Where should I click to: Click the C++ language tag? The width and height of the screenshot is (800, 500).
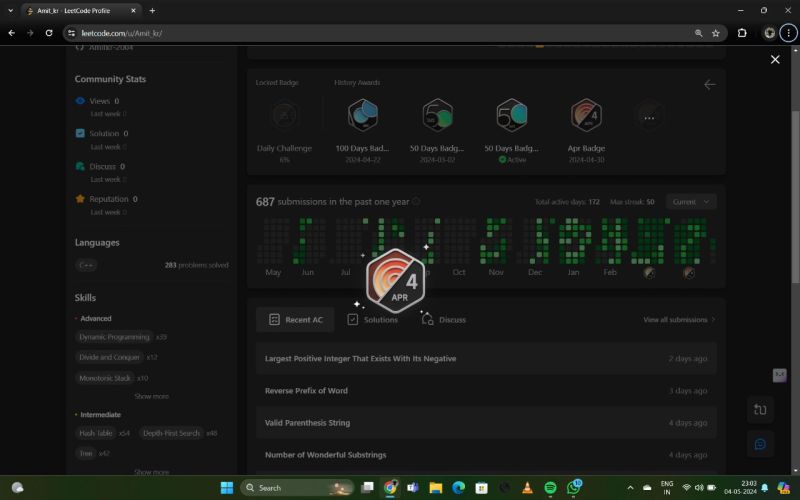click(x=86, y=265)
